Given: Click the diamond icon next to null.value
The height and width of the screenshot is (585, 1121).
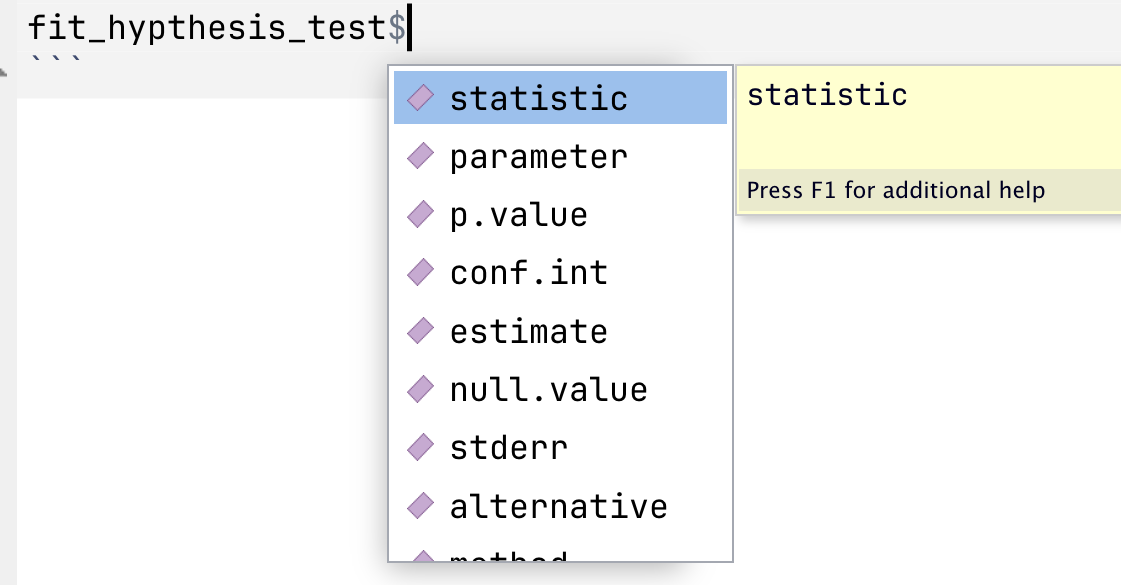Looking at the screenshot, I should click(x=421, y=388).
